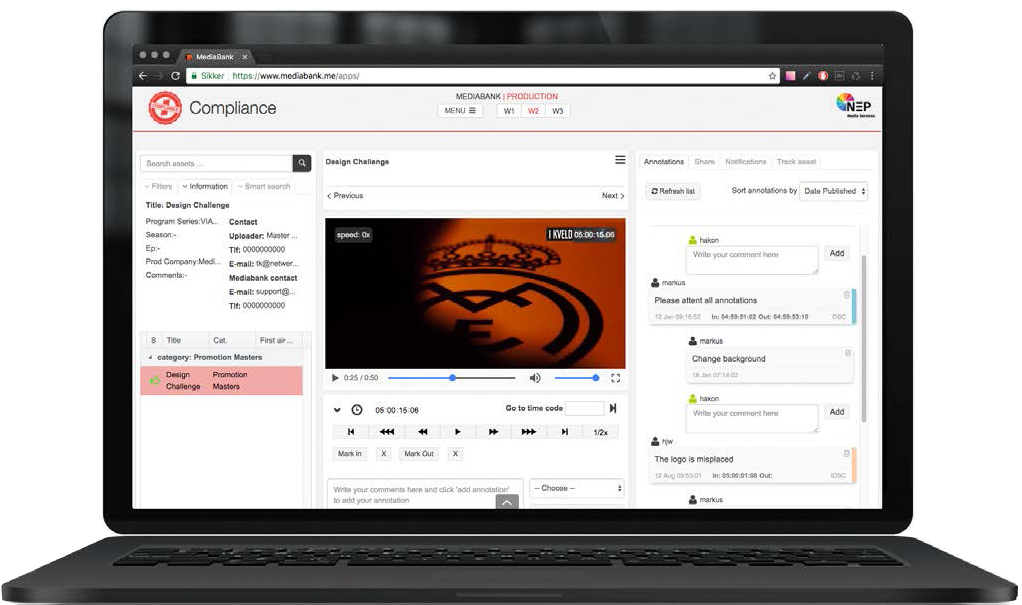
Task: Click Add beside the upper hakon comment box
Action: pyautogui.click(x=837, y=254)
